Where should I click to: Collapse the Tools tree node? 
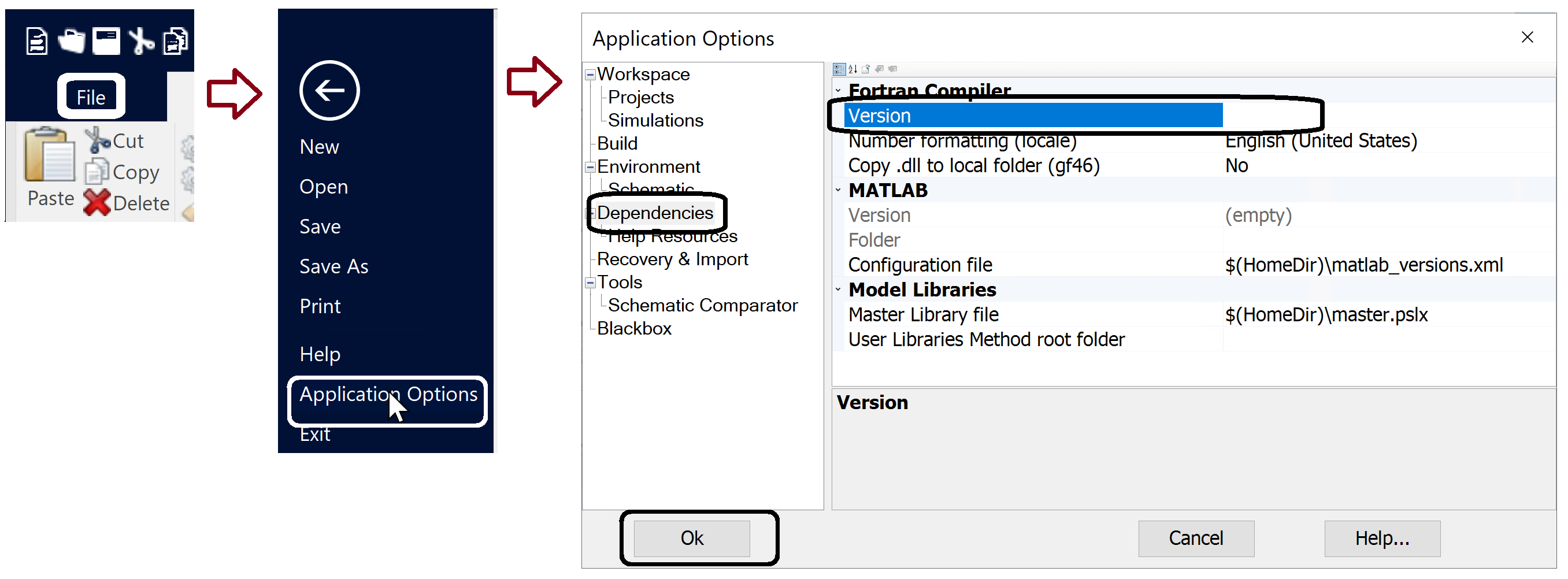[x=590, y=283]
